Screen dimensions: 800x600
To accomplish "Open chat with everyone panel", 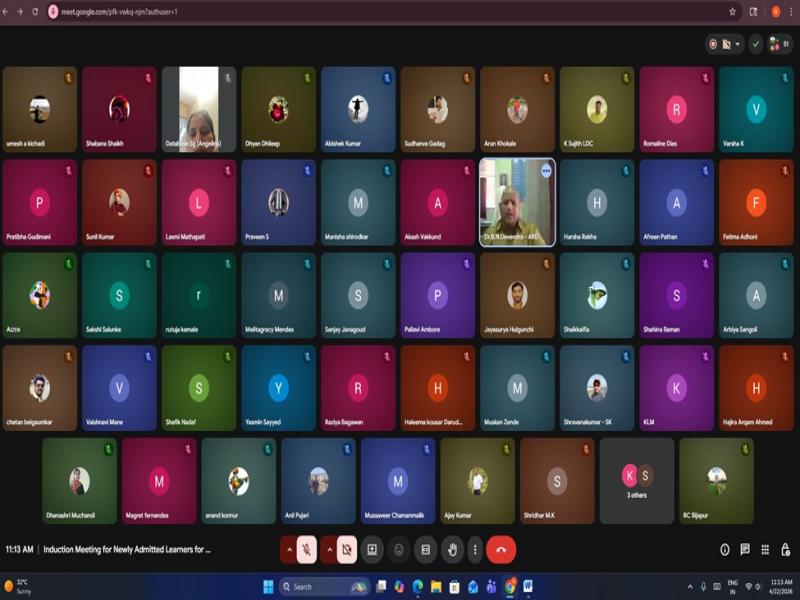I will pyautogui.click(x=745, y=549).
